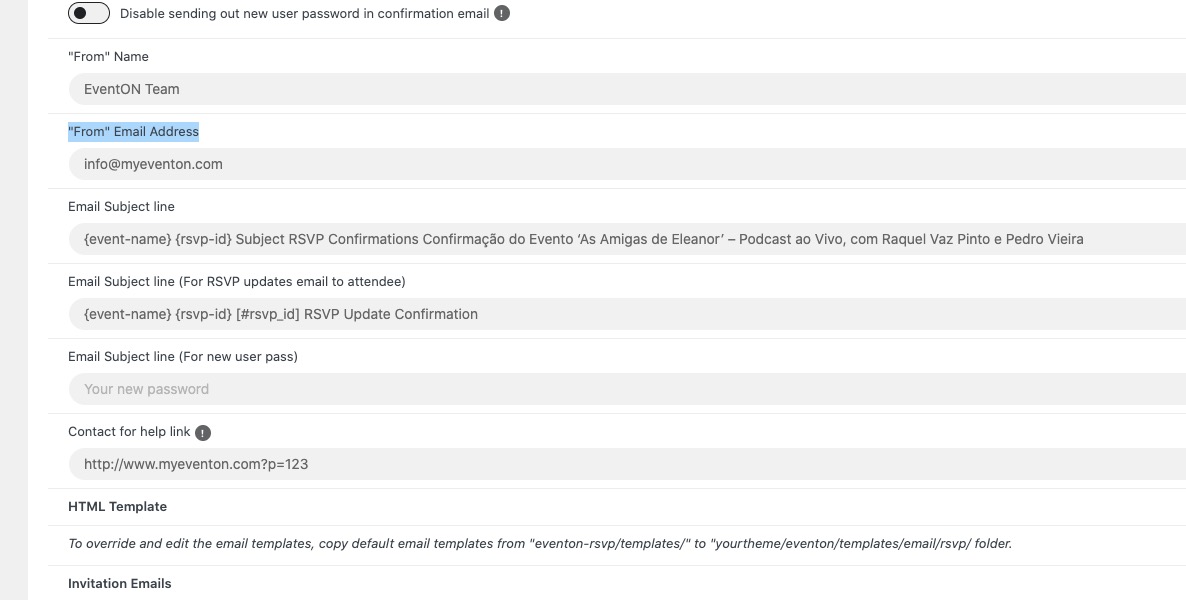Select the HTML Template section heading
This screenshot has width=1186, height=600.
click(117, 507)
